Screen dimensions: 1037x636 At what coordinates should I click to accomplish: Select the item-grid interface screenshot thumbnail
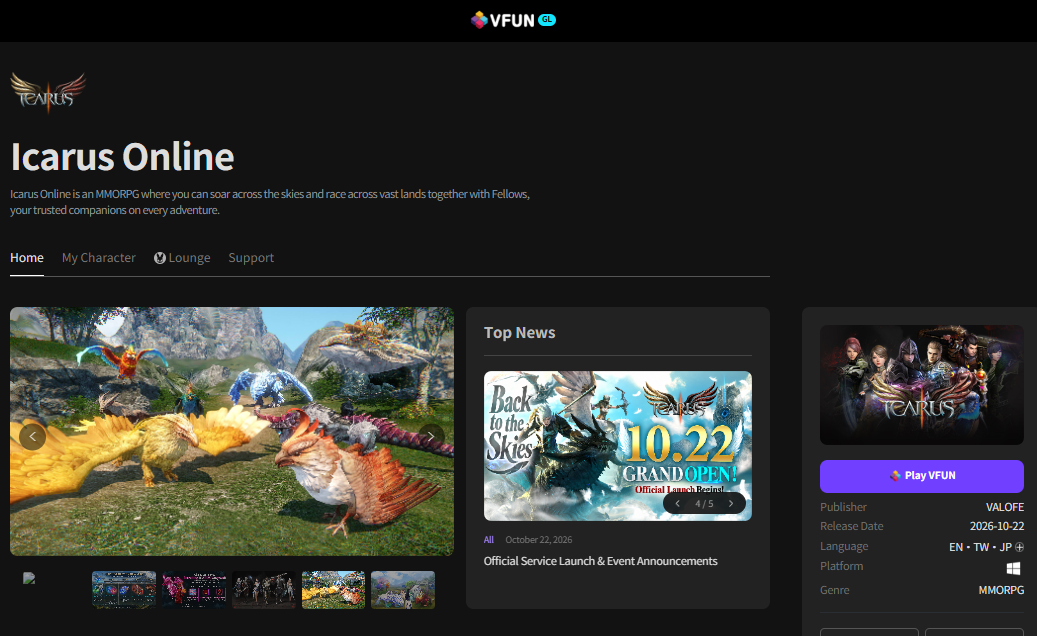(x=124, y=590)
